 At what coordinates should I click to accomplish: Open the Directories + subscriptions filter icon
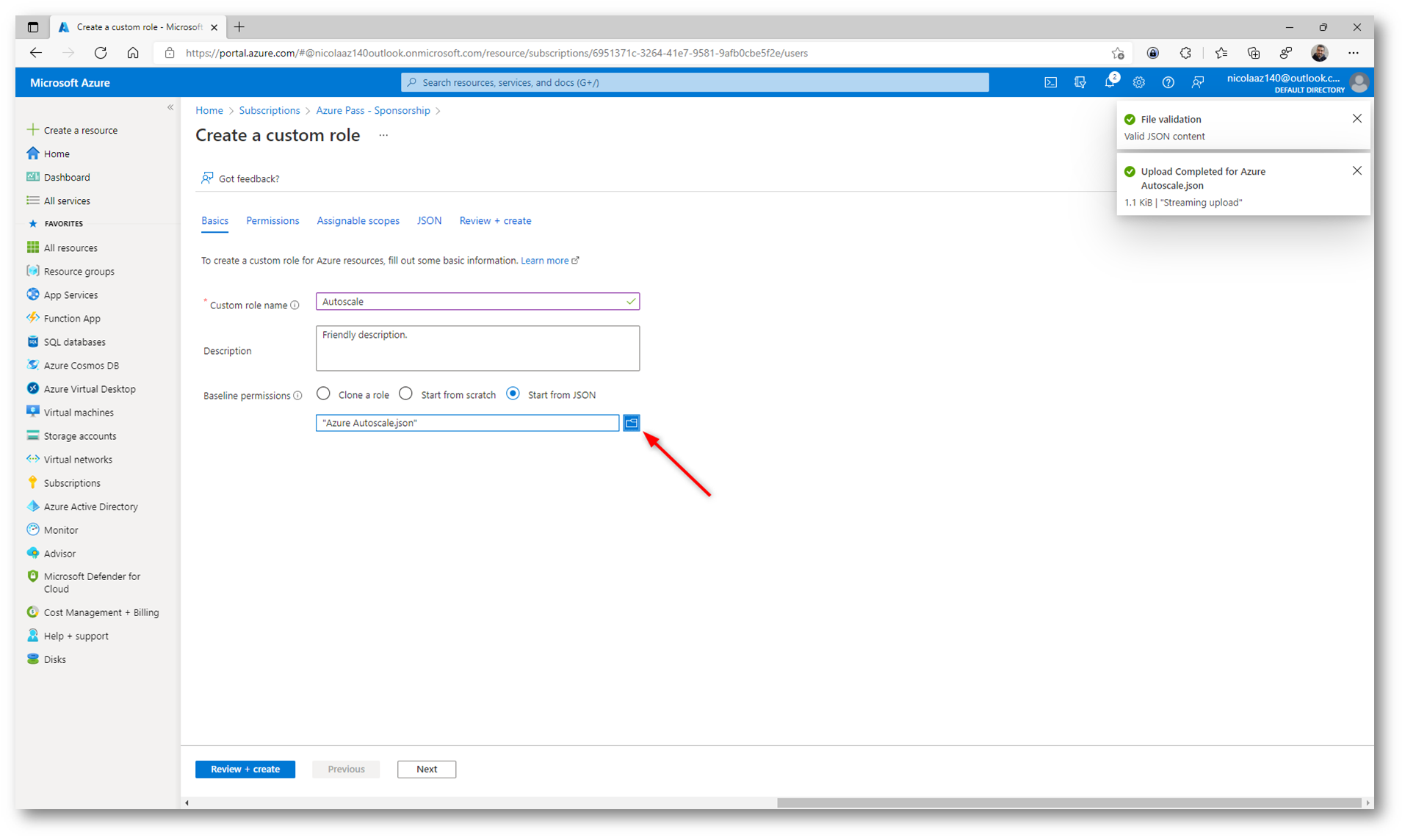1080,82
